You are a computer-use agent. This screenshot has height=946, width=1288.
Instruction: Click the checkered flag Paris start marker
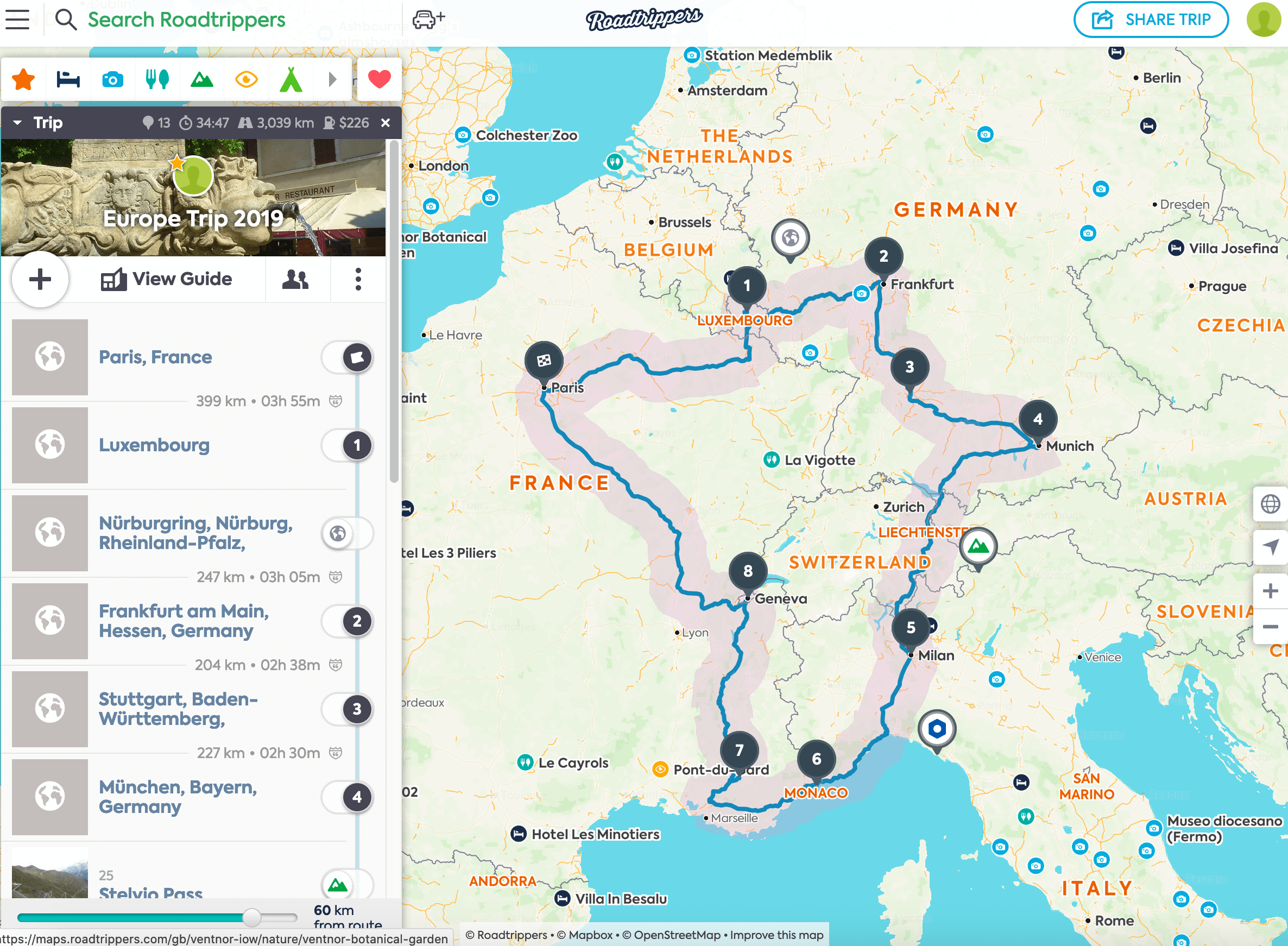544,361
